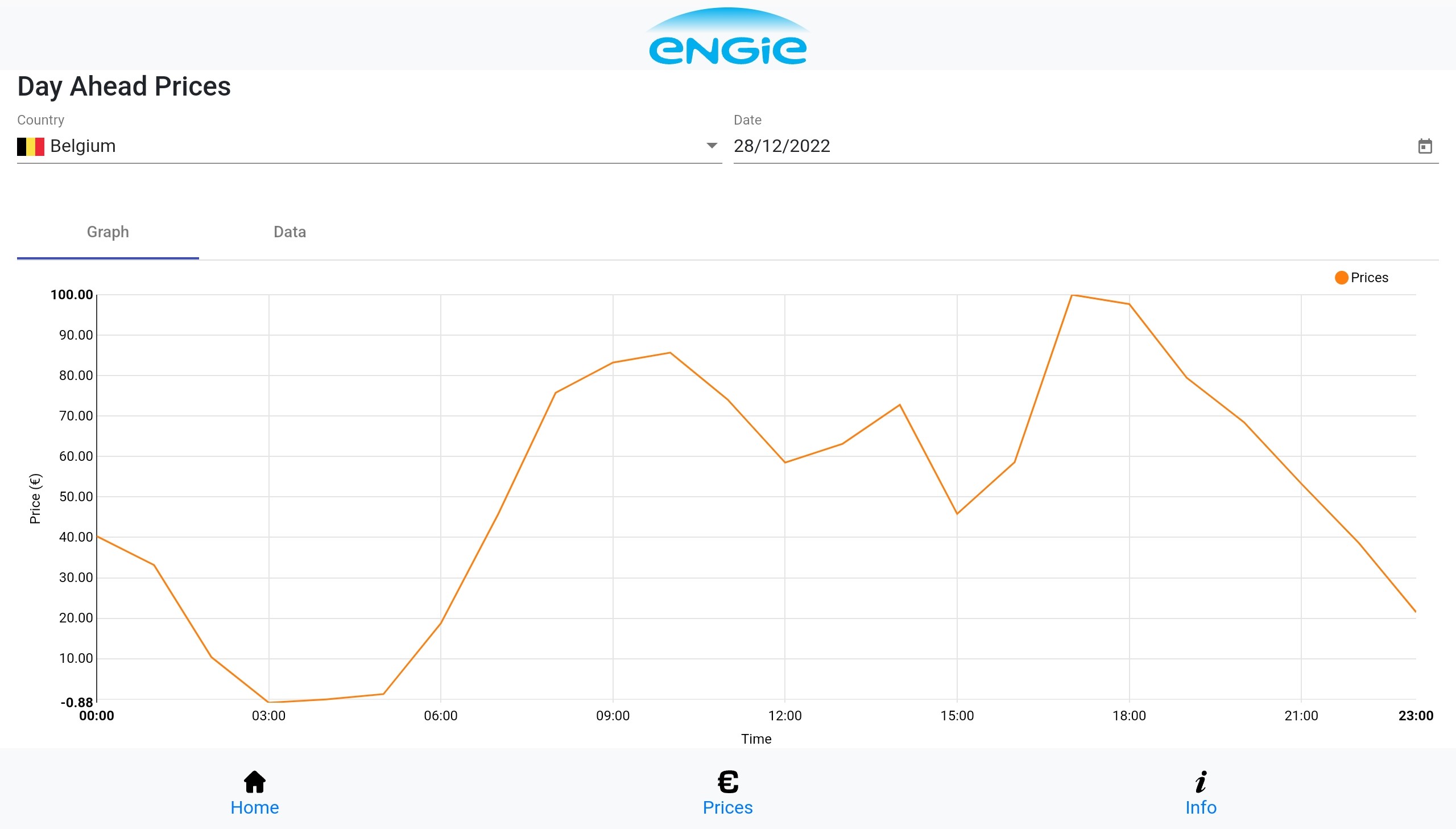Viewport: 1456px width, 829px height.
Task: Click the Day Ahead Prices heading
Action: coord(124,87)
